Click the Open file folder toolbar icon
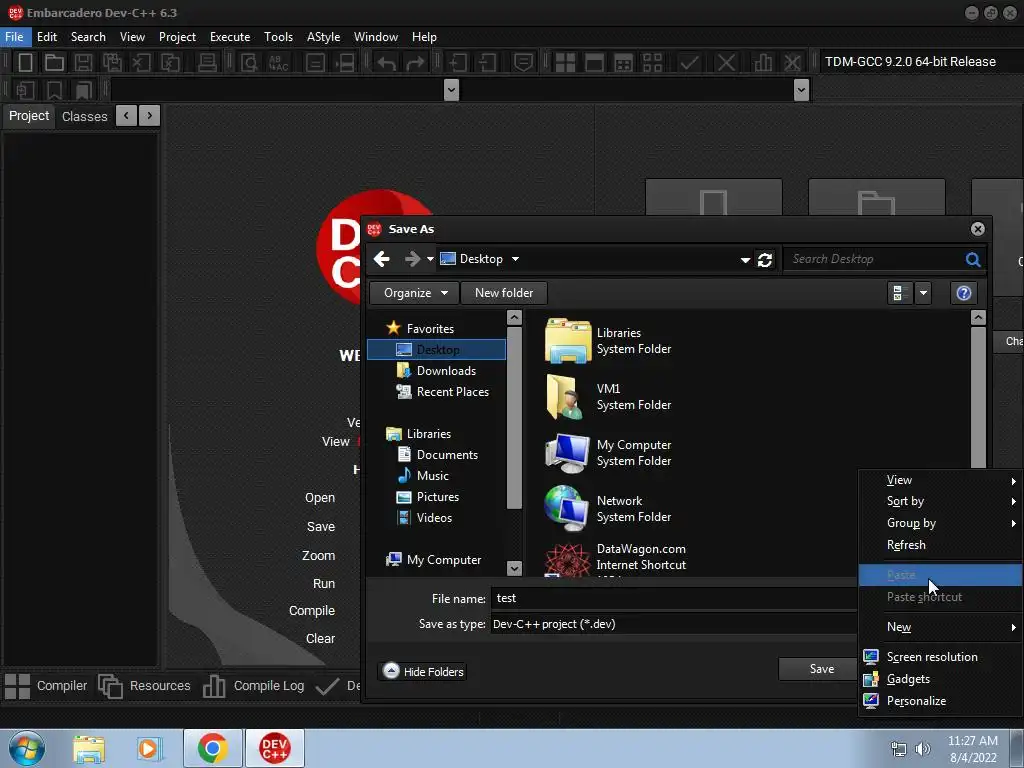 (x=54, y=63)
